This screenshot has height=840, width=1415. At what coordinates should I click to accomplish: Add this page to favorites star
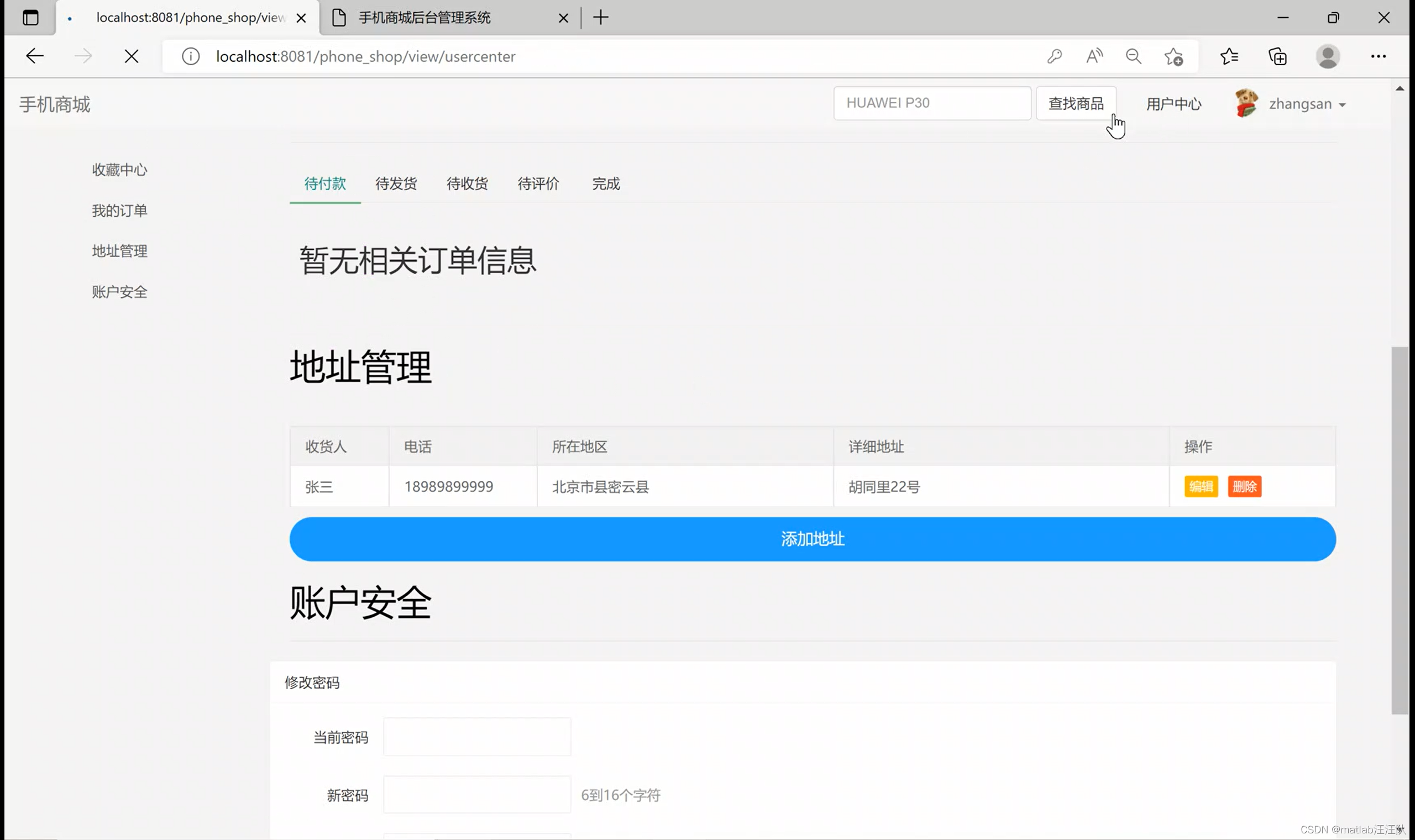click(1173, 56)
